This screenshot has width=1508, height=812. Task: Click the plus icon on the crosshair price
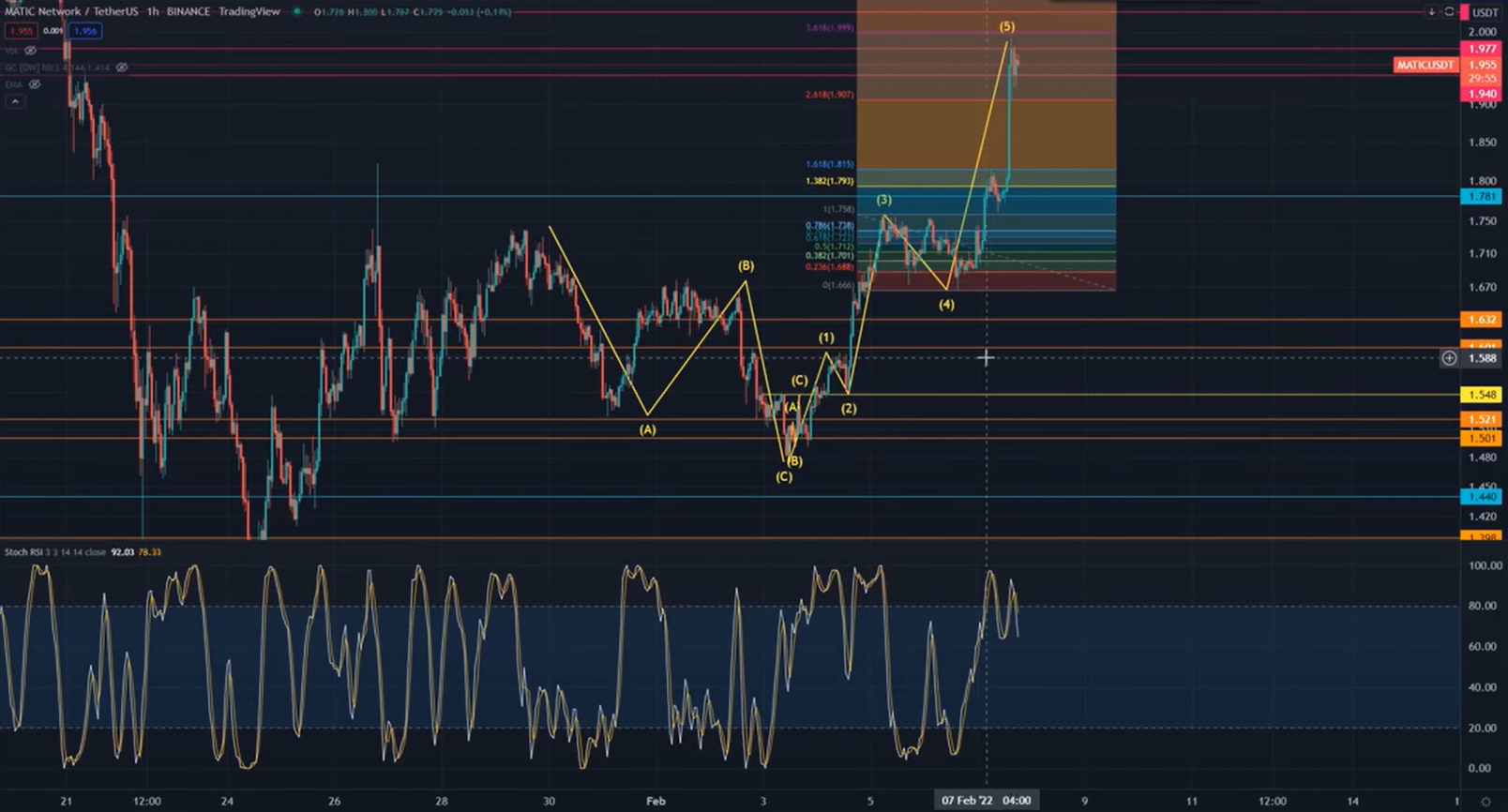pyautogui.click(x=1449, y=358)
